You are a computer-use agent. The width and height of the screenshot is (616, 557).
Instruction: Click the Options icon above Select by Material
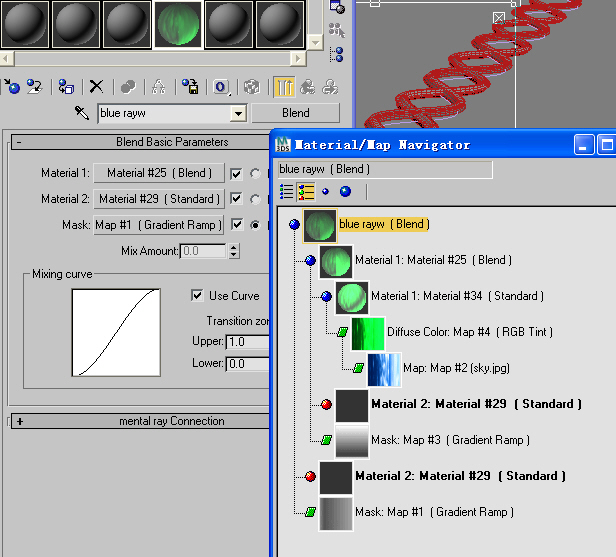pos(337,6)
